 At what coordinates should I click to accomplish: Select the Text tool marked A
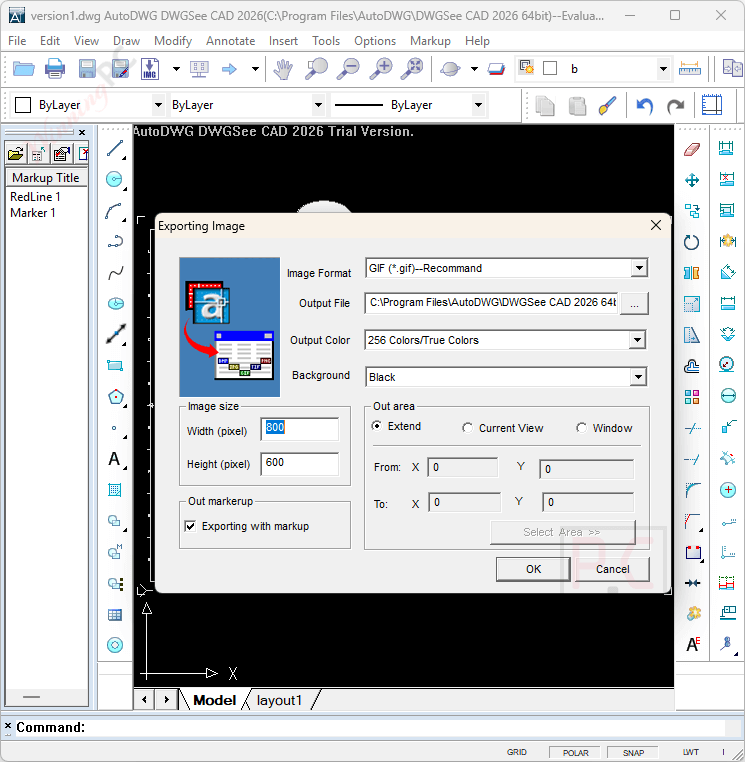coord(114,459)
